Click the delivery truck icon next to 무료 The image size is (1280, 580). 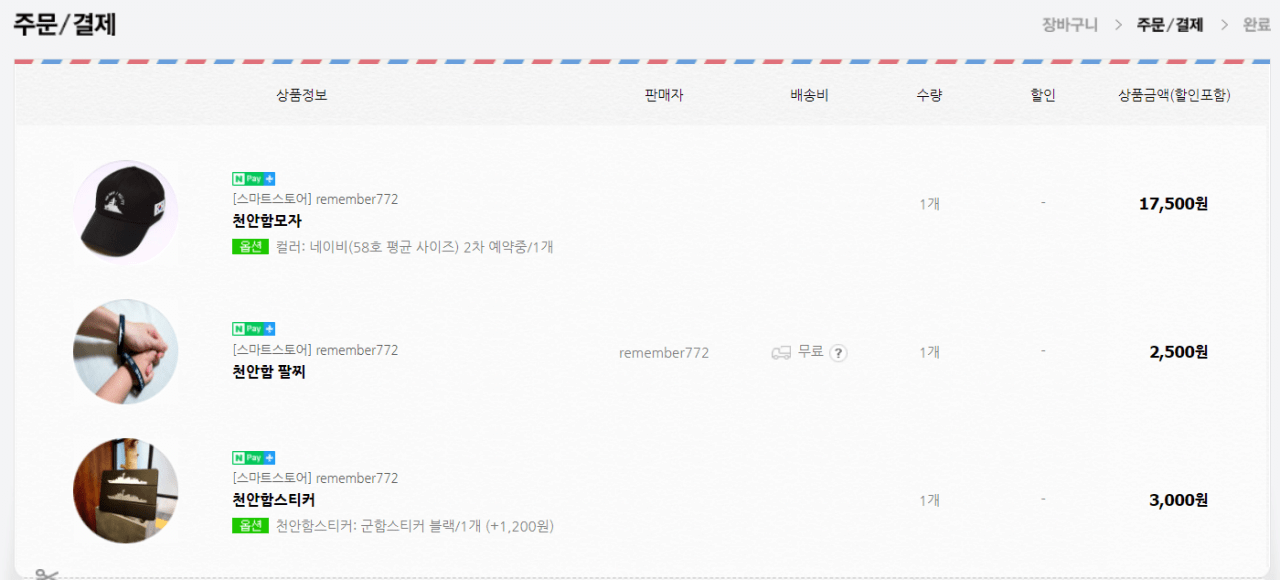[781, 352]
